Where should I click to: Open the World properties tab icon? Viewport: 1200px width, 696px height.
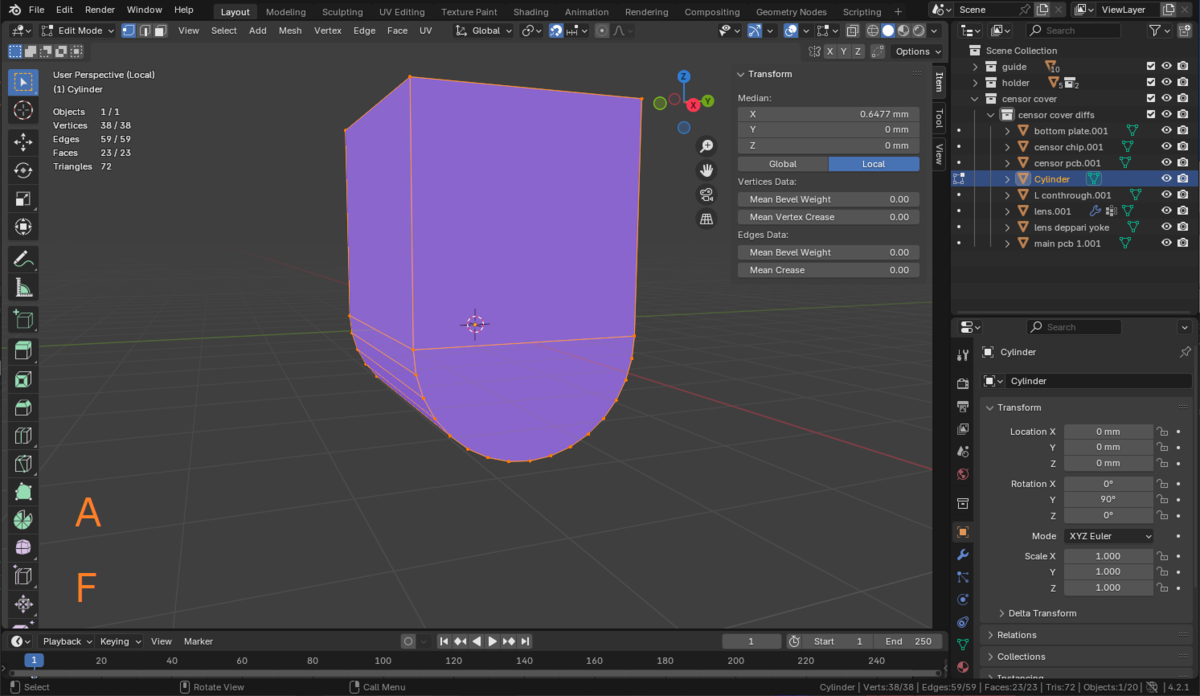click(x=962, y=474)
